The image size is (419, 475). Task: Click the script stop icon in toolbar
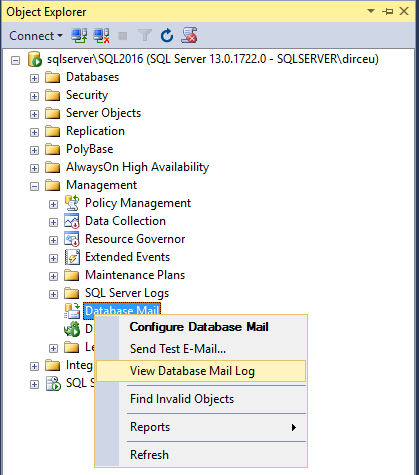coord(189,35)
